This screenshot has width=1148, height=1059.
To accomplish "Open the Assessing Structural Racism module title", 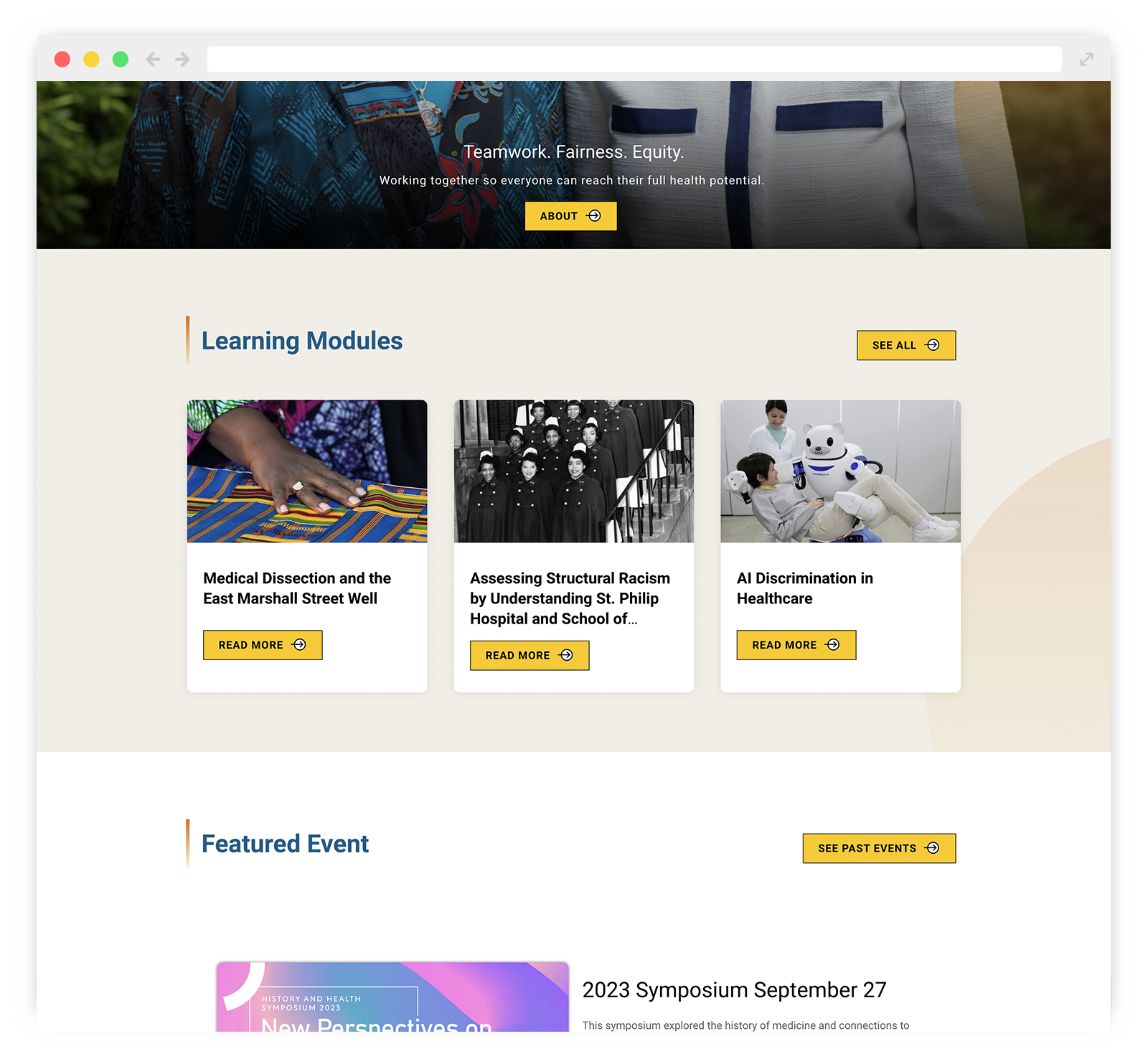I will tap(570, 598).
